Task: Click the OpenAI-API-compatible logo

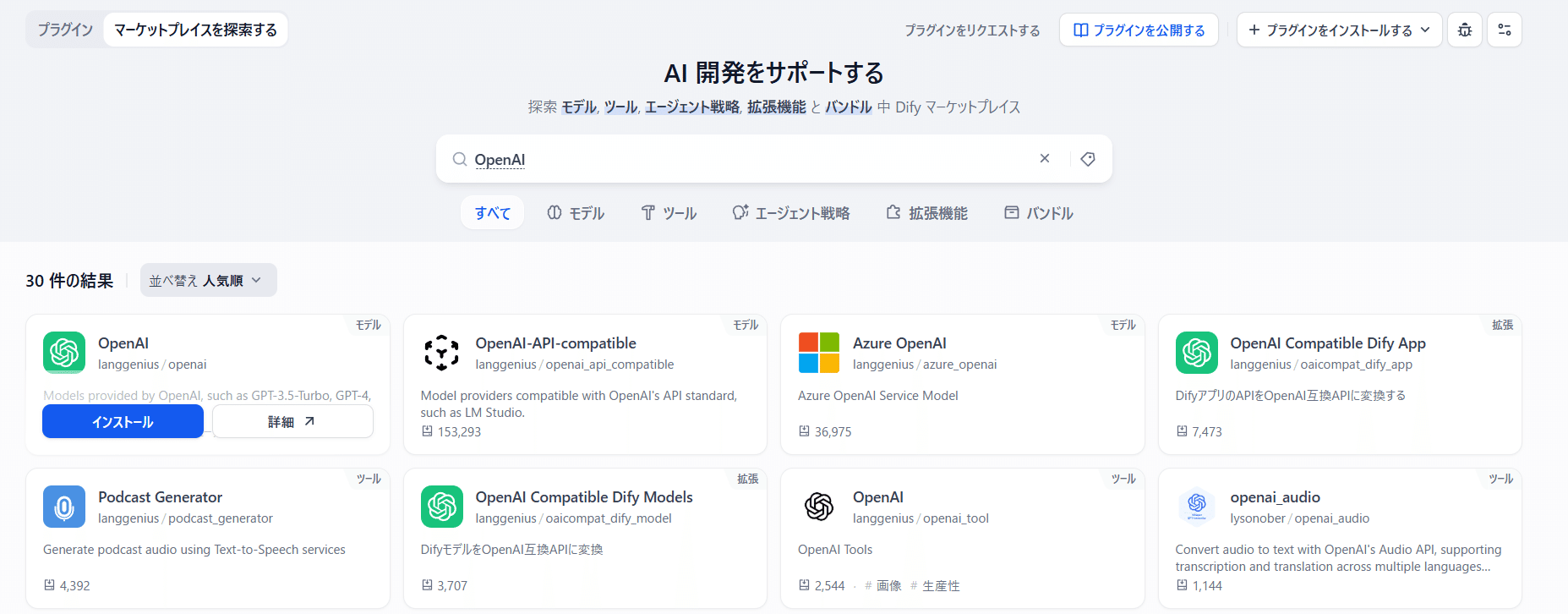Action: [441, 353]
